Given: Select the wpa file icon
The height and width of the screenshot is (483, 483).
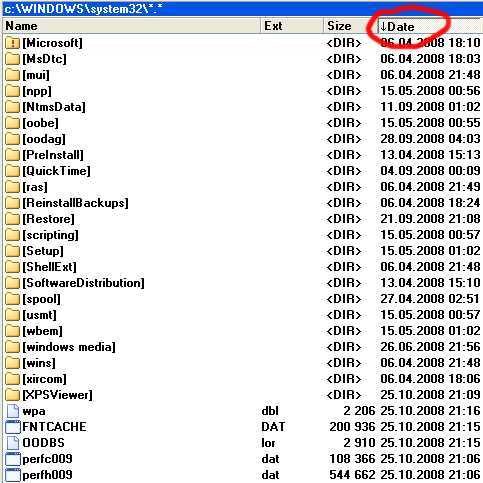Looking at the screenshot, I should click(13, 411).
